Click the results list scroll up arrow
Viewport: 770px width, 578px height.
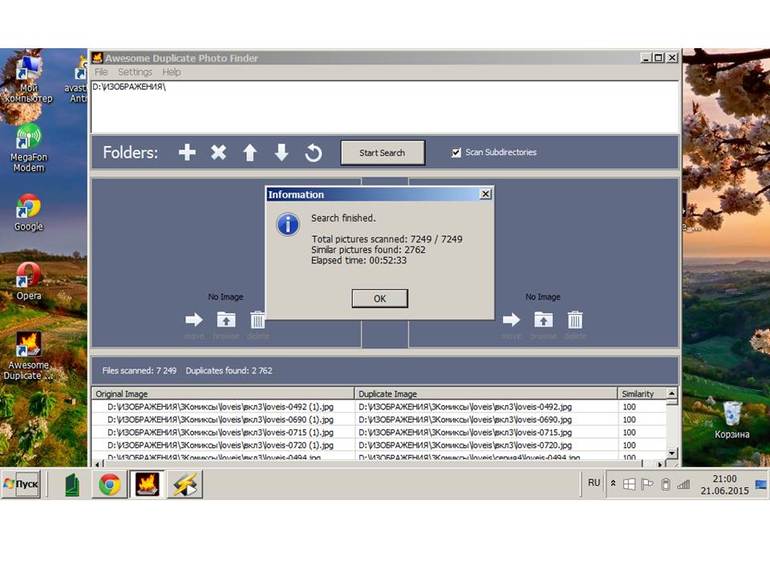[x=672, y=394]
